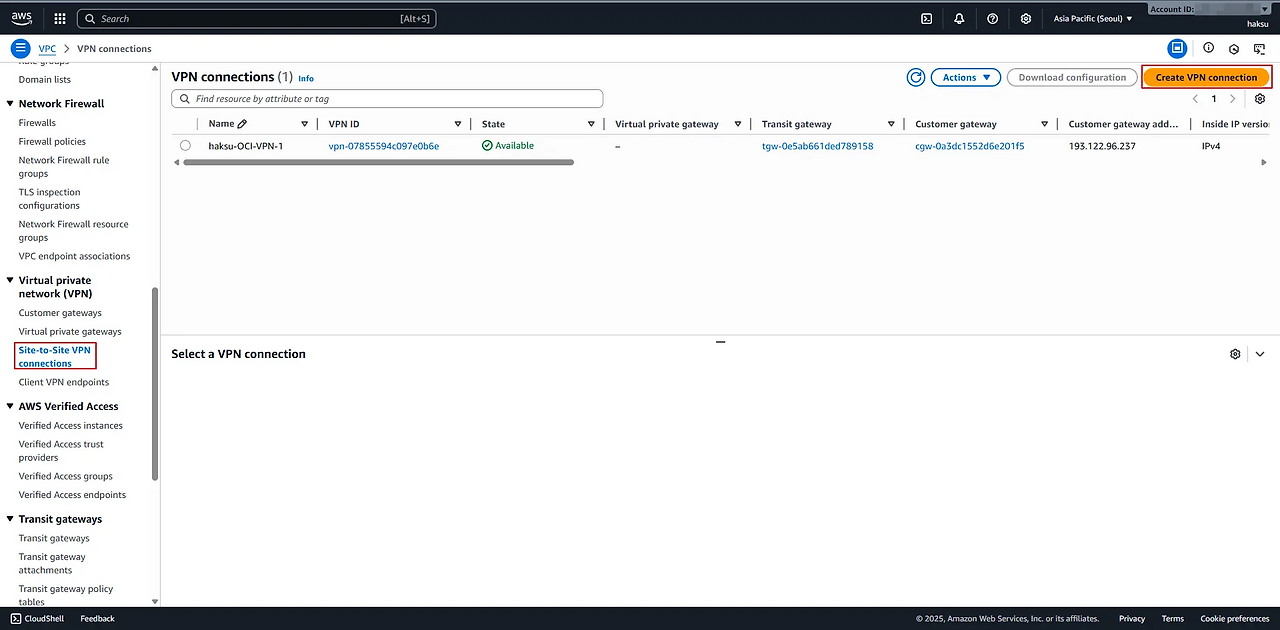Image resolution: width=1280 pixels, height=630 pixels.
Task: Edit the Name column pencil icon
Action: (242, 124)
